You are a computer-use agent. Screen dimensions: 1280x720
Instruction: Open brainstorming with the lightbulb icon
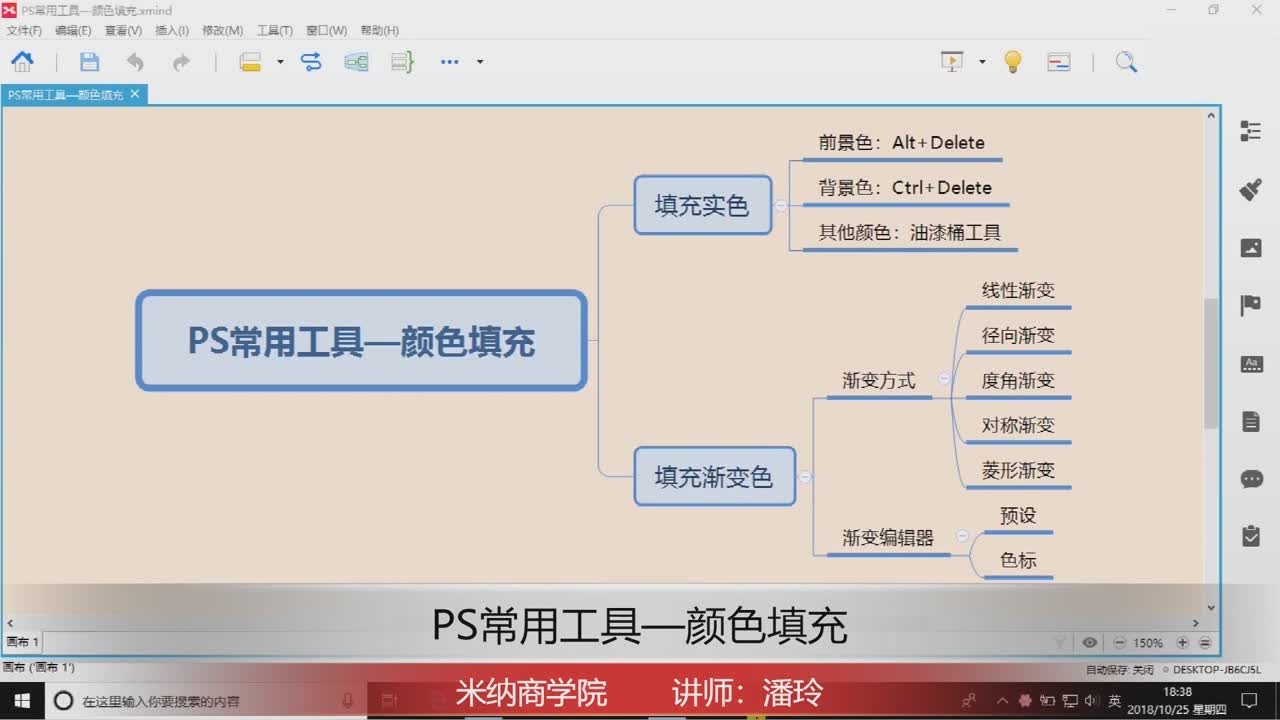pyautogui.click(x=1013, y=62)
